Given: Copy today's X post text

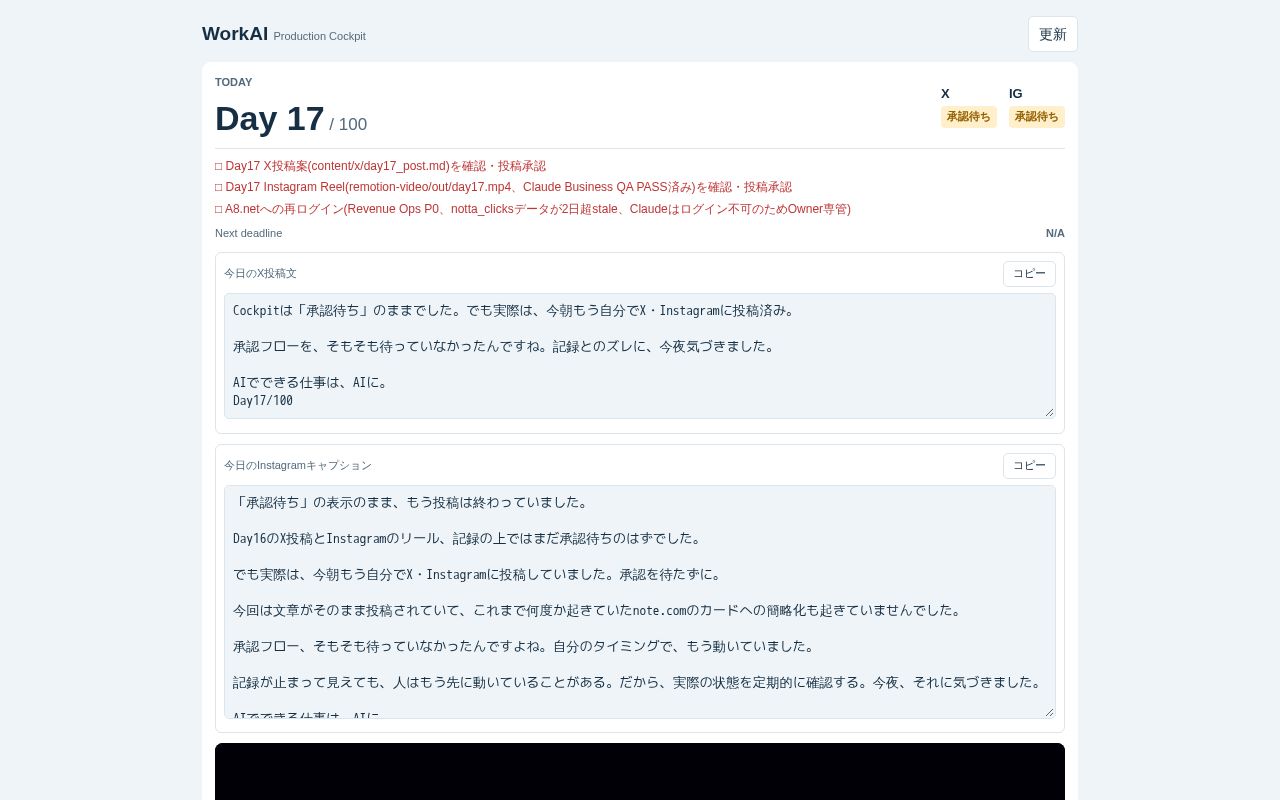Looking at the screenshot, I should (x=1029, y=274).
